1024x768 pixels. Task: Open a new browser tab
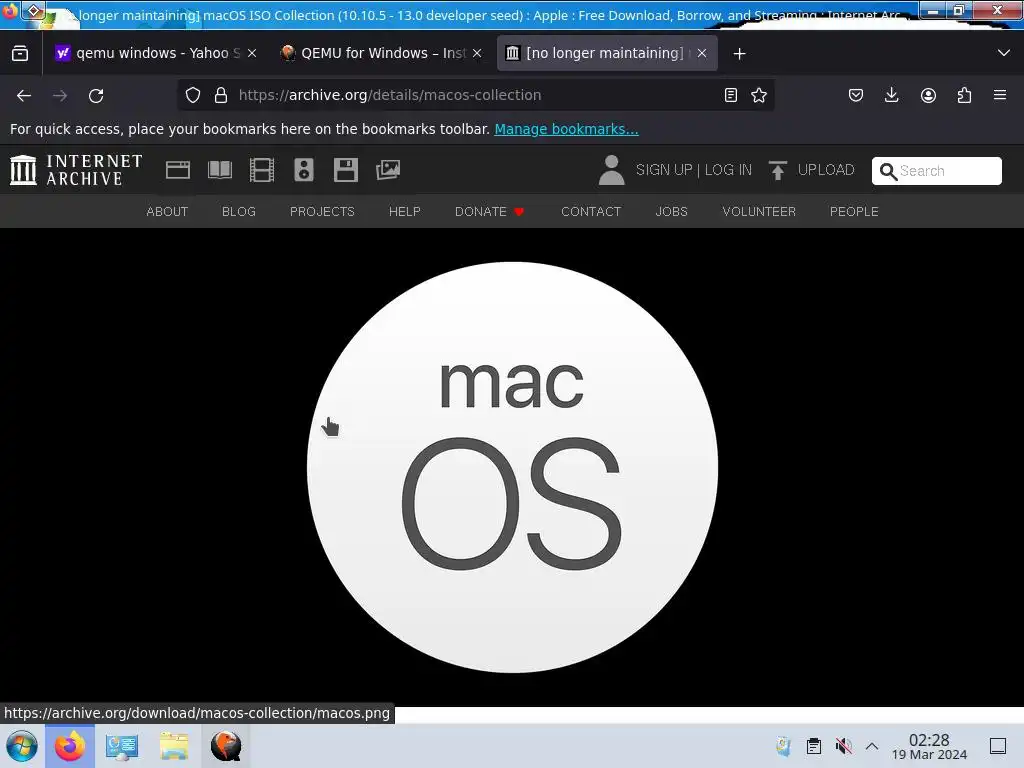coord(739,54)
